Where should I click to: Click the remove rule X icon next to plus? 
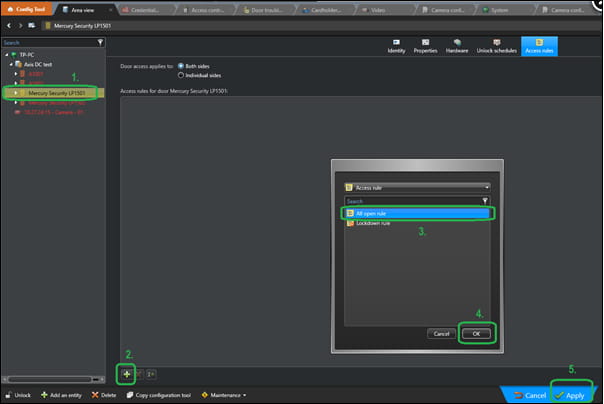(x=139, y=374)
